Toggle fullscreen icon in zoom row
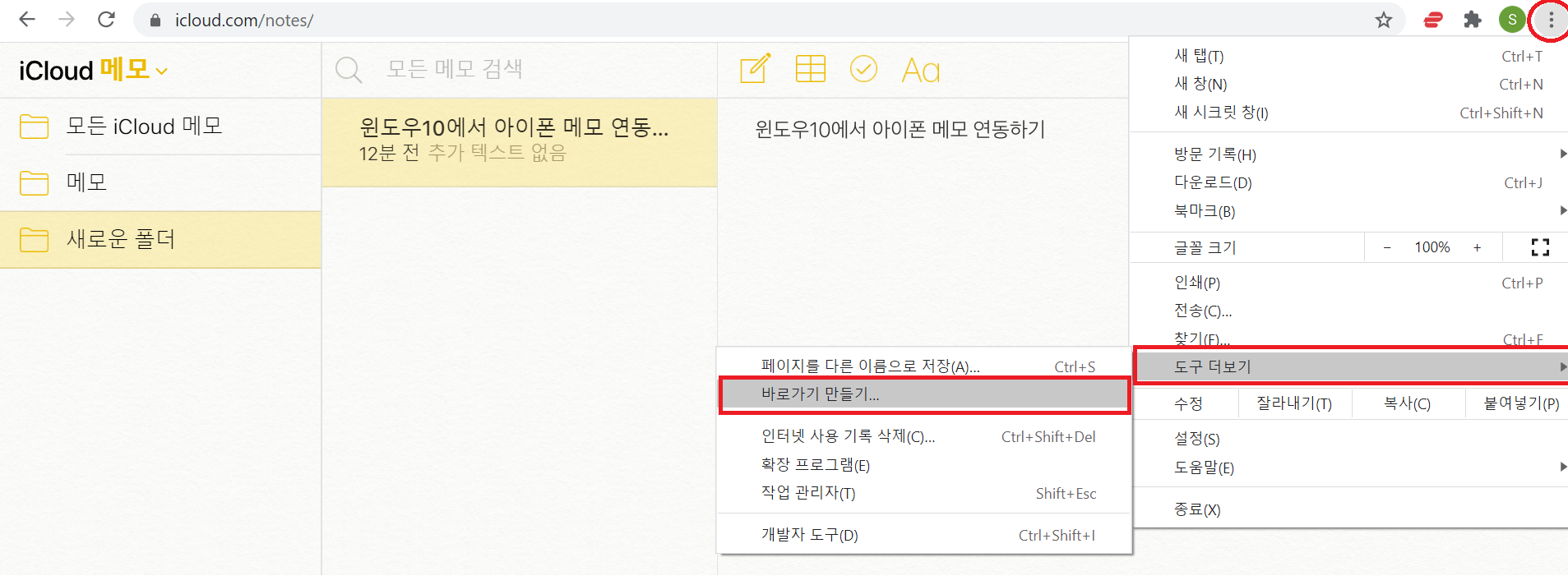The height and width of the screenshot is (585, 1568). pyautogui.click(x=1540, y=247)
